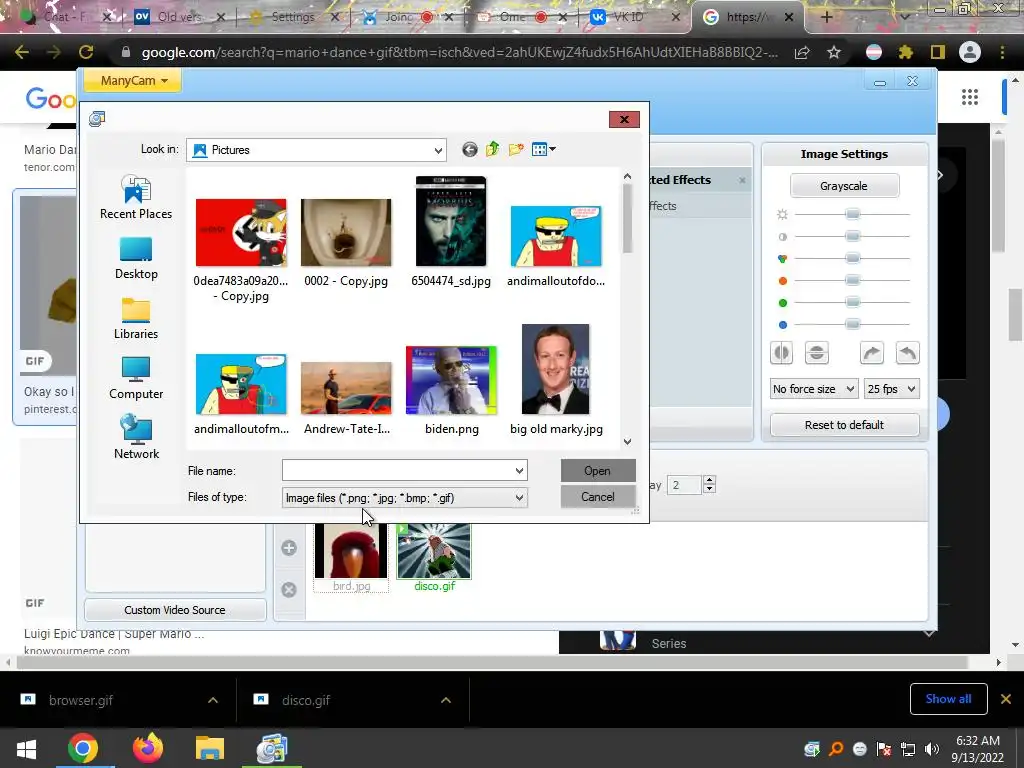The image size is (1024, 768).
Task: Expand the File name dropdown
Action: tap(519, 470)
